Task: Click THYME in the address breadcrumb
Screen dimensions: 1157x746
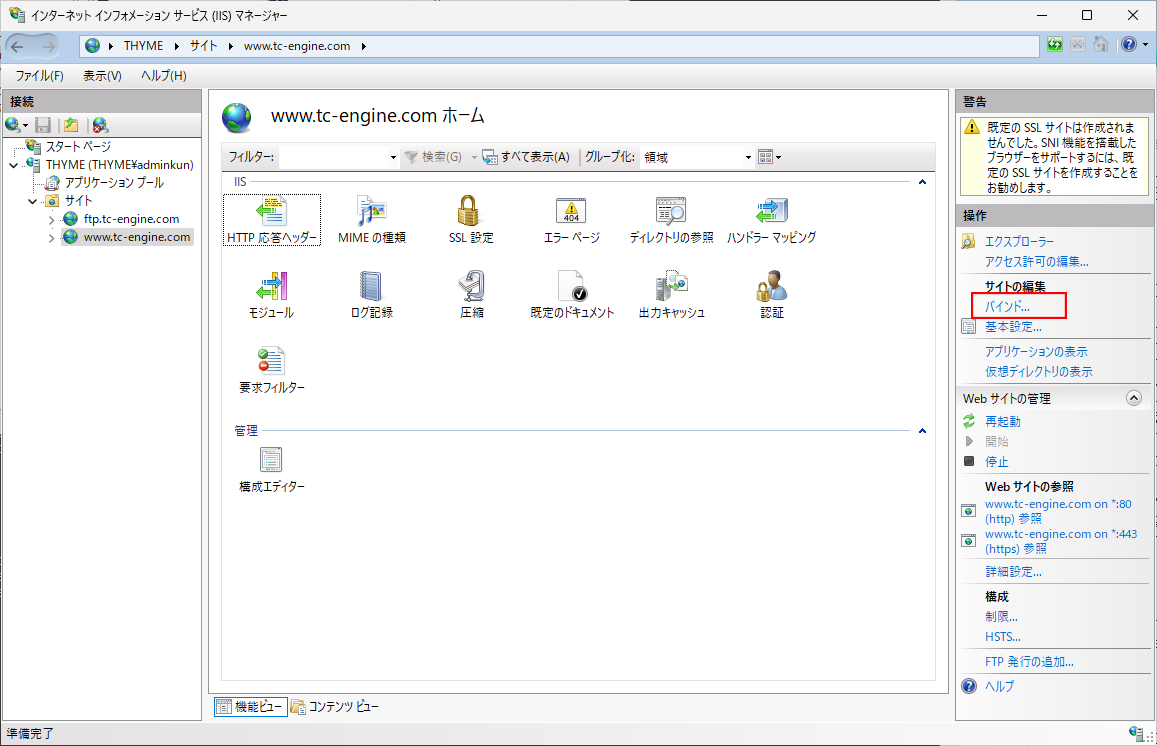Action: [143, 46]
